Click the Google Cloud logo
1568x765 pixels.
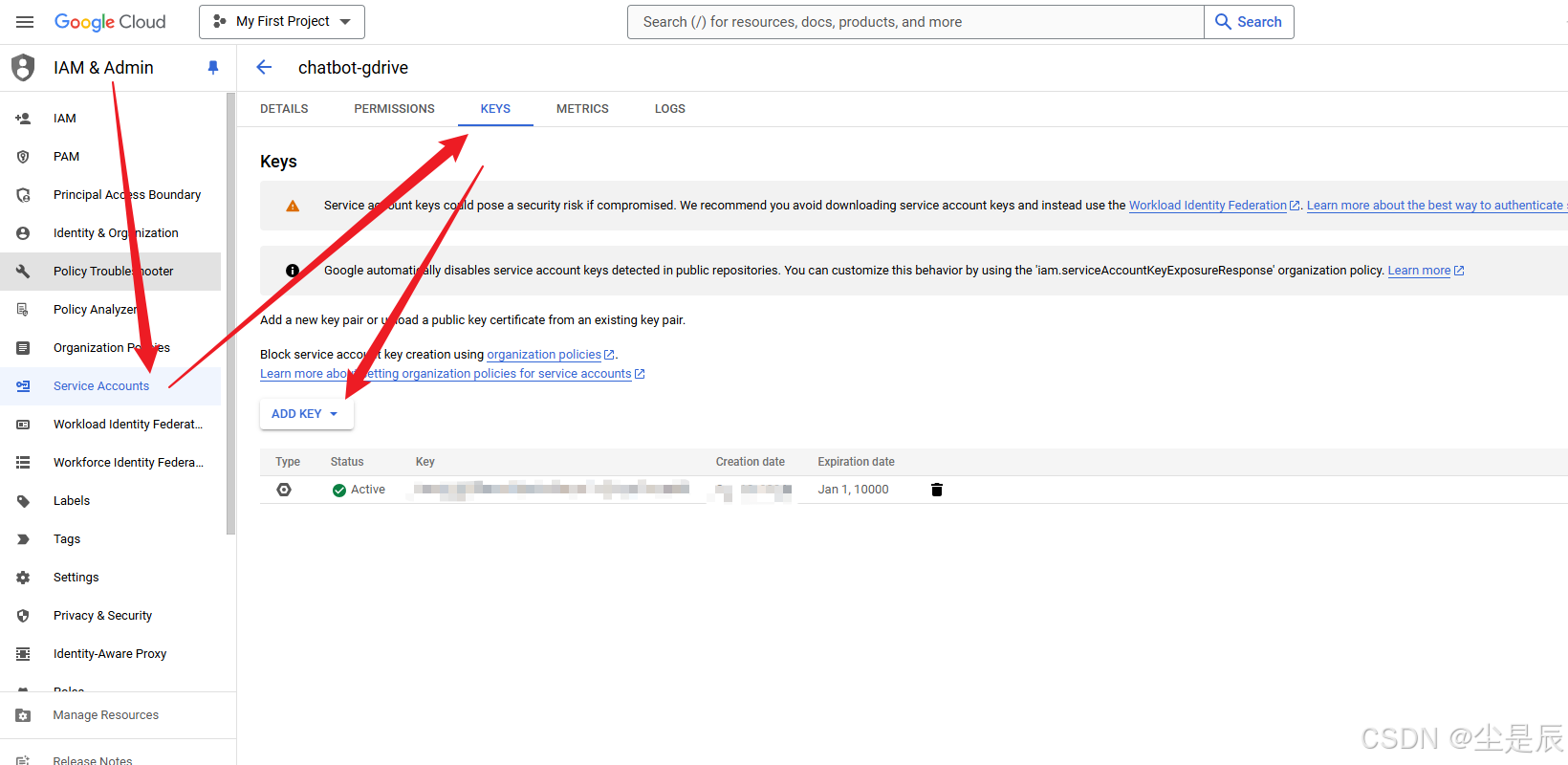110,22
